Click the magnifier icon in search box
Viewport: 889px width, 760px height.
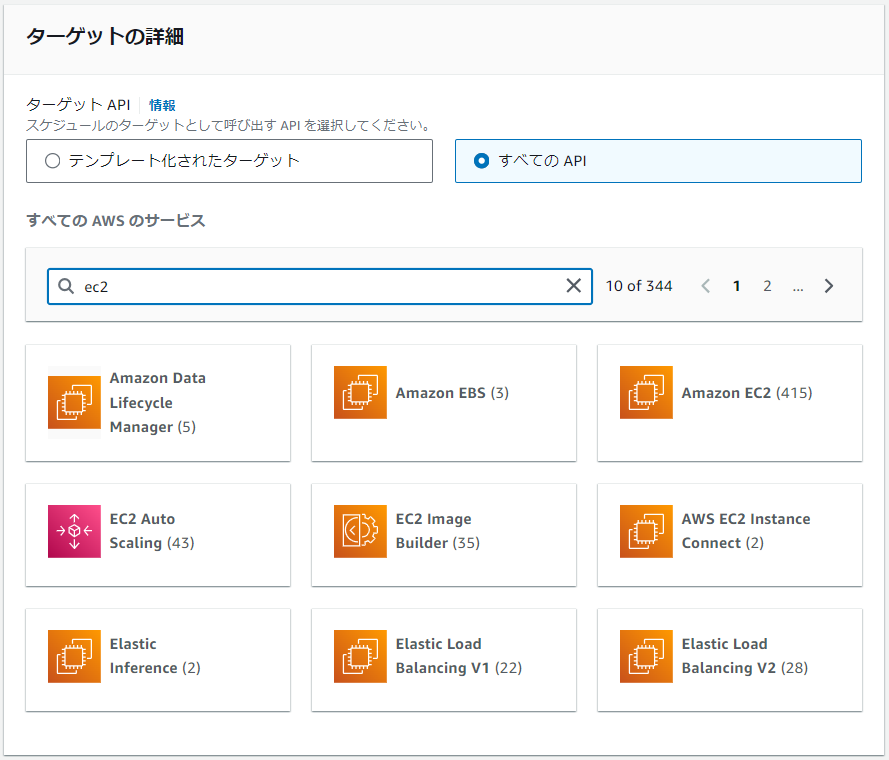pyautogui.click(x=66, y=286)
